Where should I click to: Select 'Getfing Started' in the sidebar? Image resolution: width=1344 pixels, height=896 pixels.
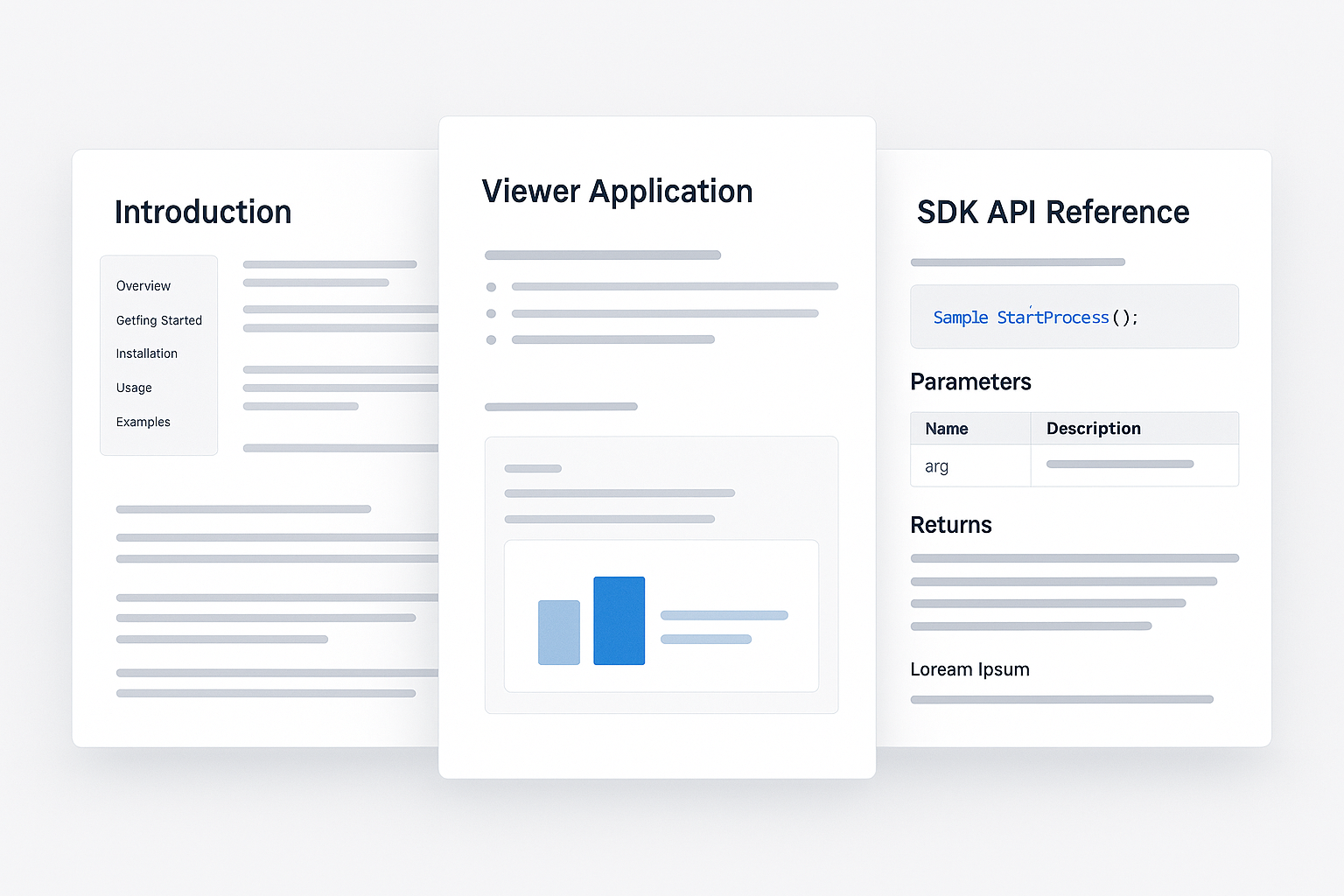159,320
